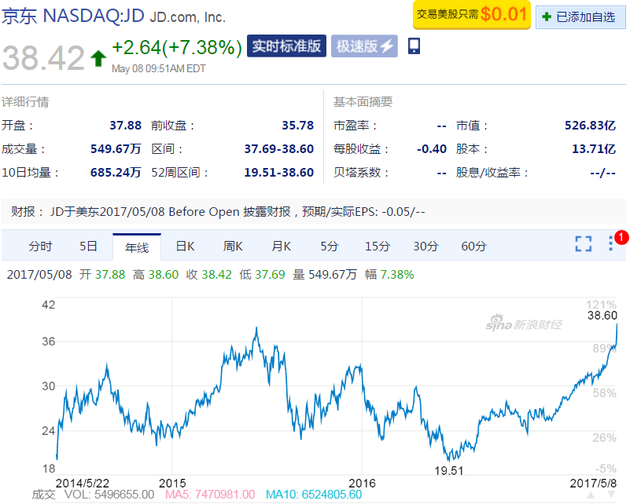Click the 股本 value 13.71亿
630x504 pixels.
click(x=594, y=149)
